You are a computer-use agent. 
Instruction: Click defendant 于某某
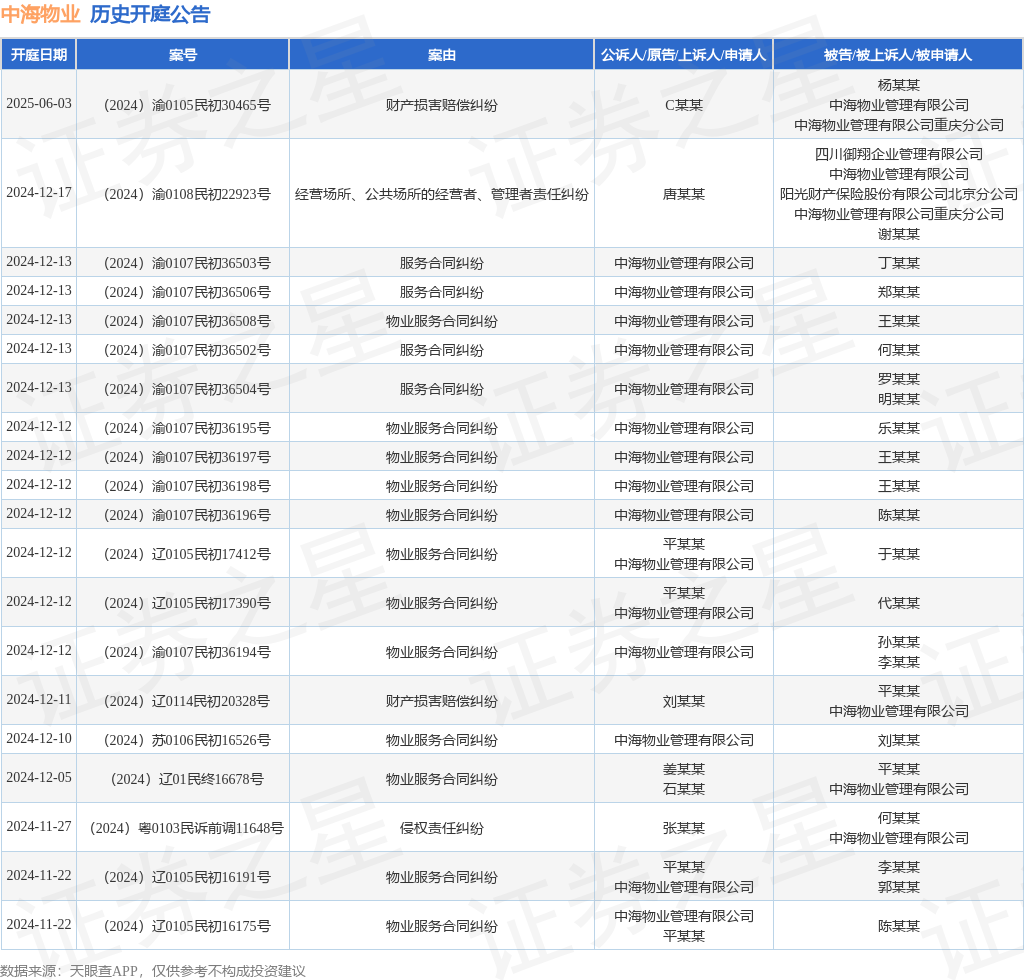tap(899, 554)
